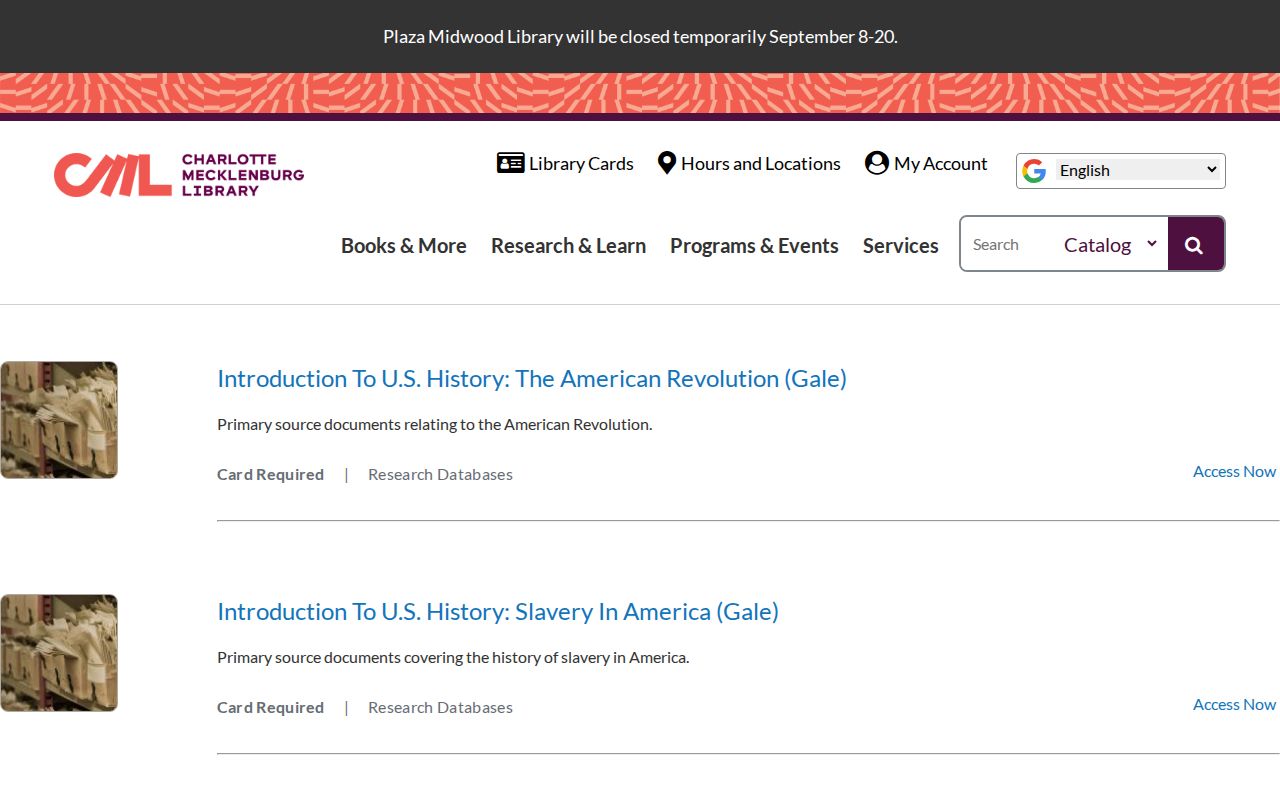The image size is (1280, 800).
Task: Click 'Primary source documents covering the history of slavery'
Action: point(453,658)
